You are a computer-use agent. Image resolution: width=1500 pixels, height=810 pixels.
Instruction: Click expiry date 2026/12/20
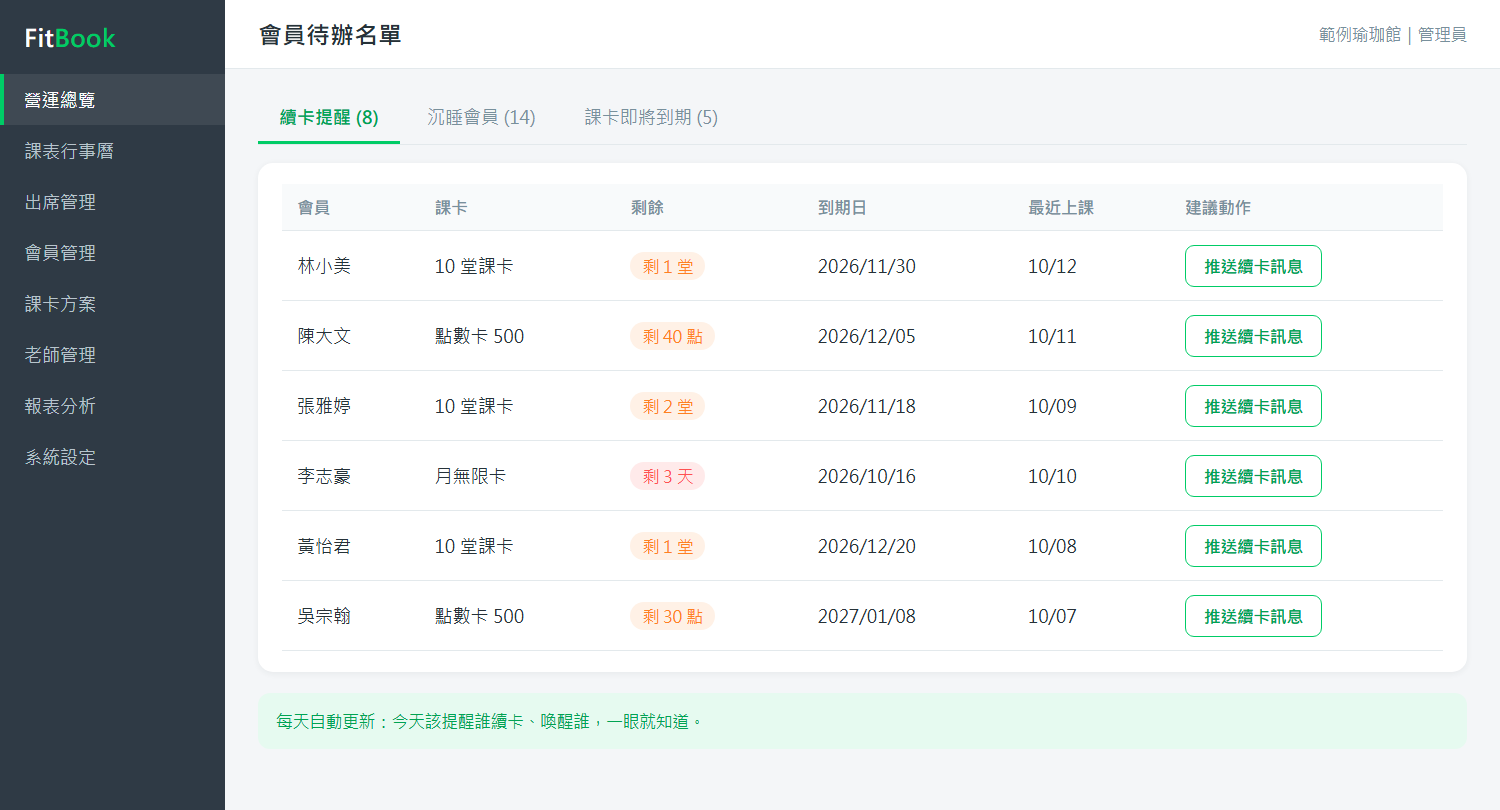point(866,546)
